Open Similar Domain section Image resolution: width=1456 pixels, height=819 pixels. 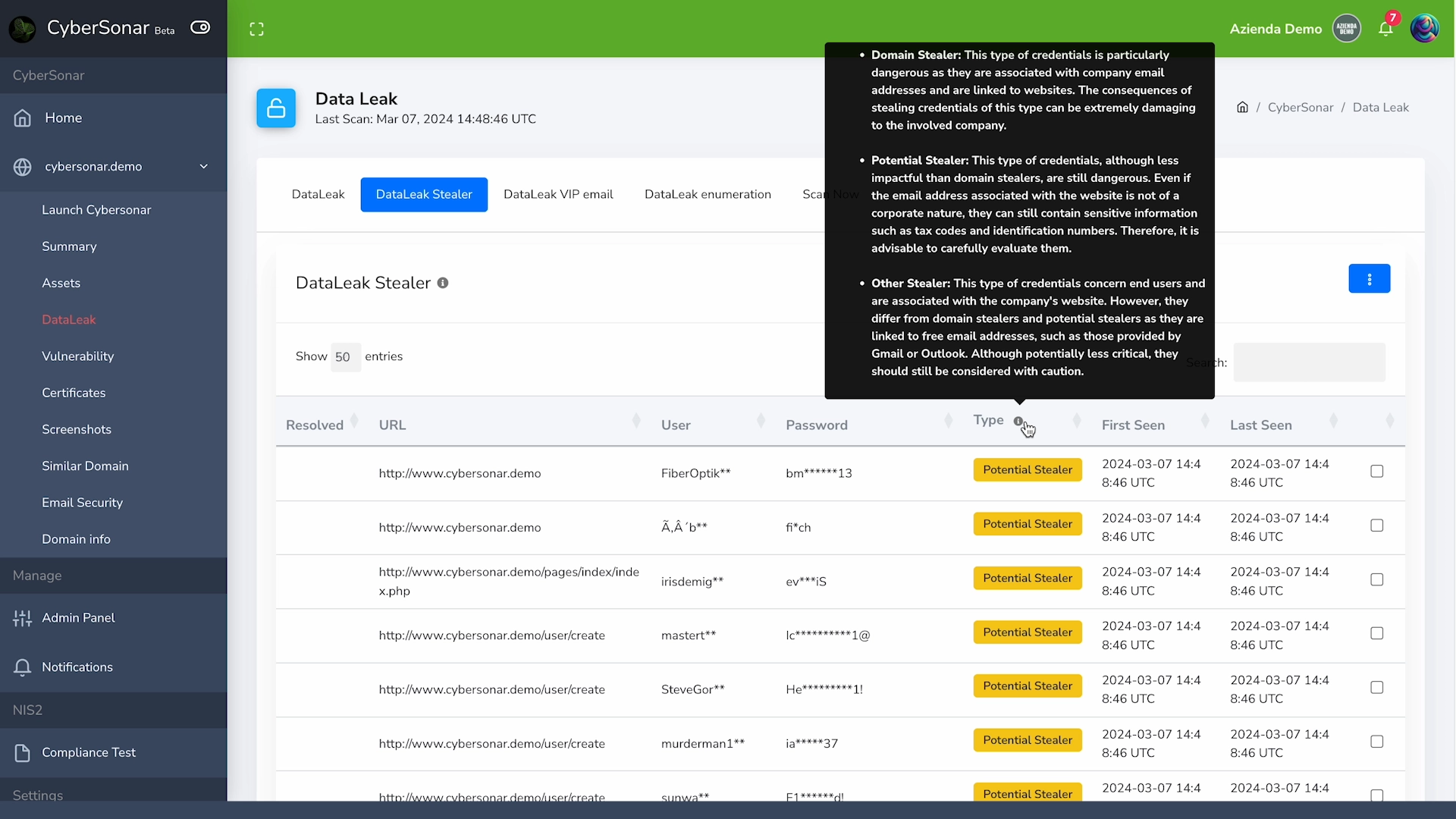point(85,466)
